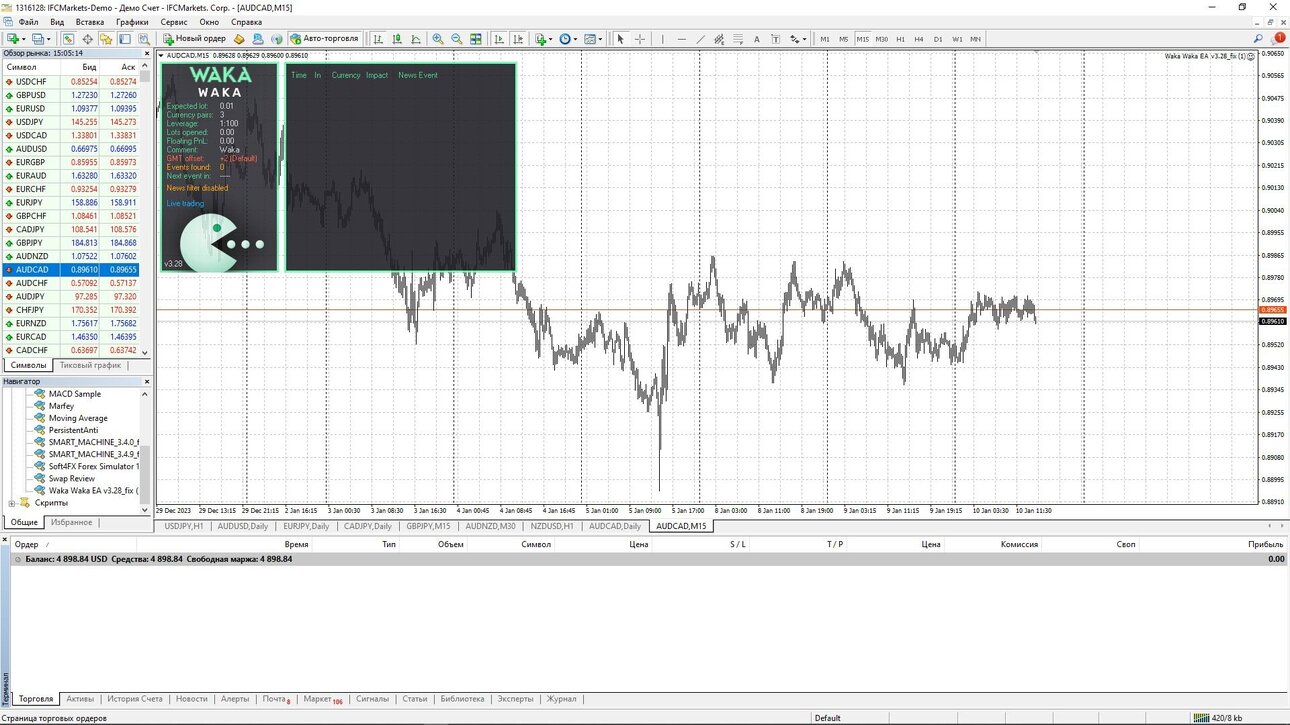
Task: Select the EURUSD row in Market Watch
Action: point(70,108)
